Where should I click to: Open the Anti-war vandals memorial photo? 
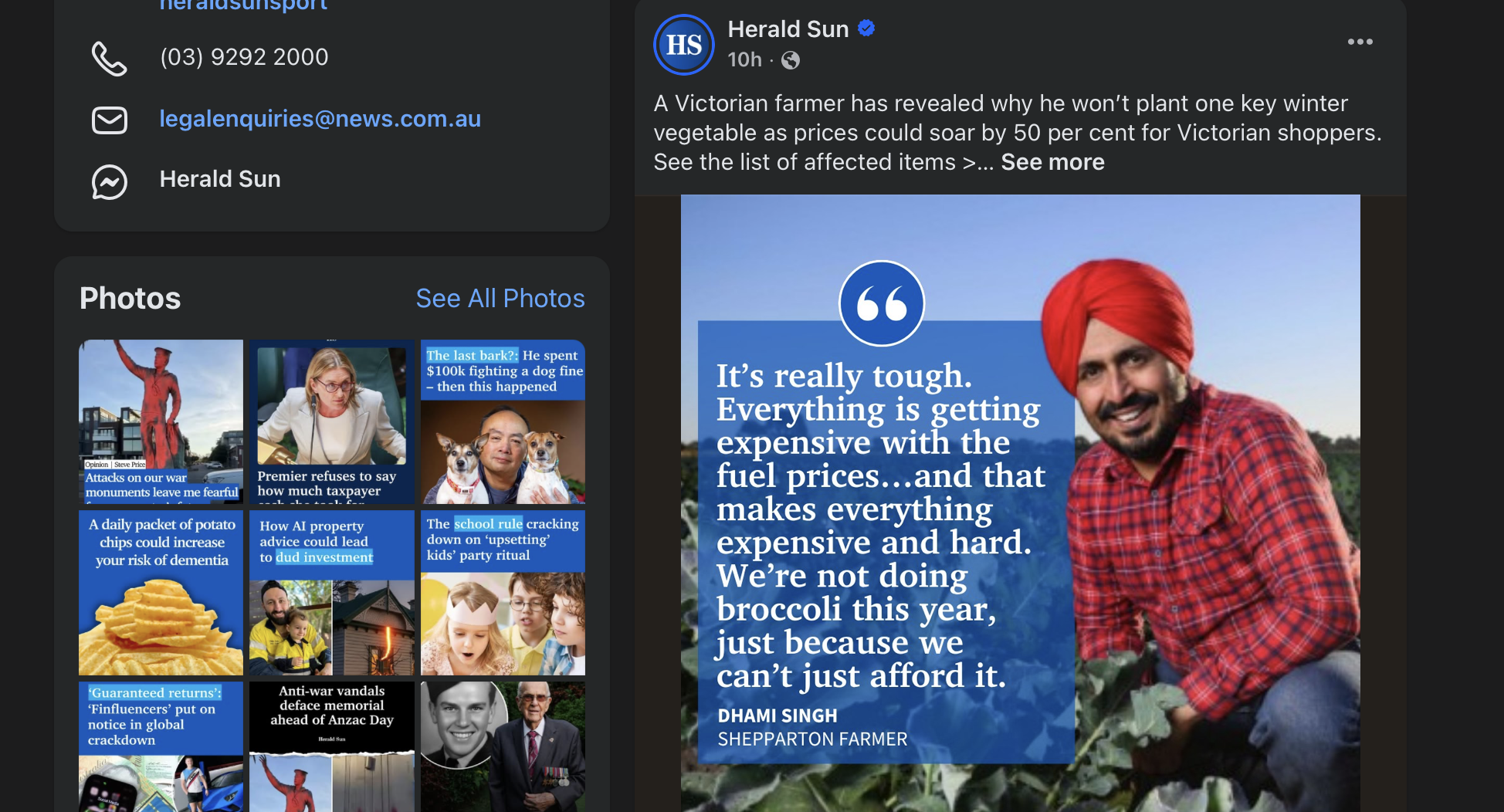tap(332, 746)
